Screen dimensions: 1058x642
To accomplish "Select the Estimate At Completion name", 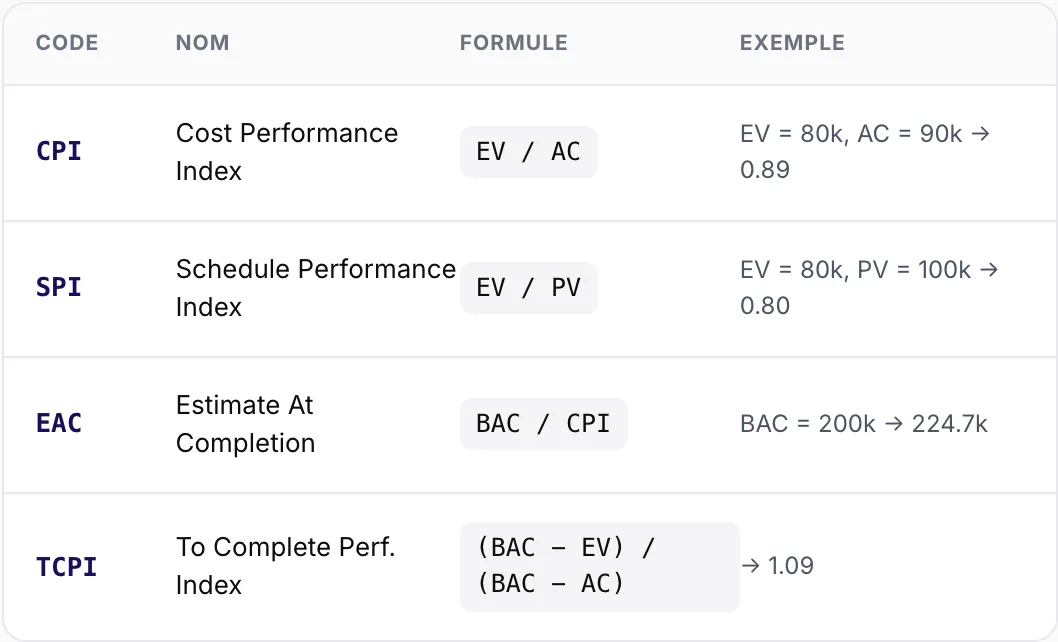I will tap(246, 424).
